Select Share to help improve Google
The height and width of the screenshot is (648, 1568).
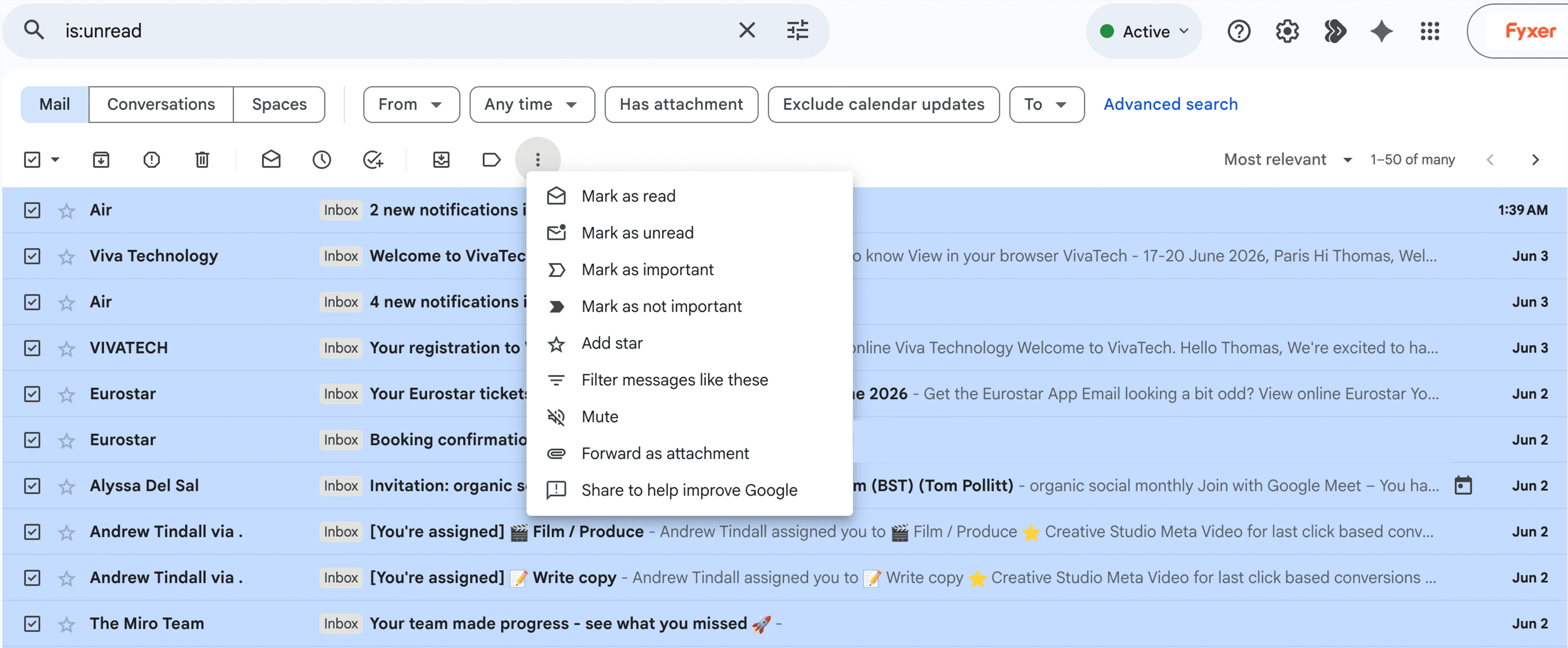(x=689, y=490)
